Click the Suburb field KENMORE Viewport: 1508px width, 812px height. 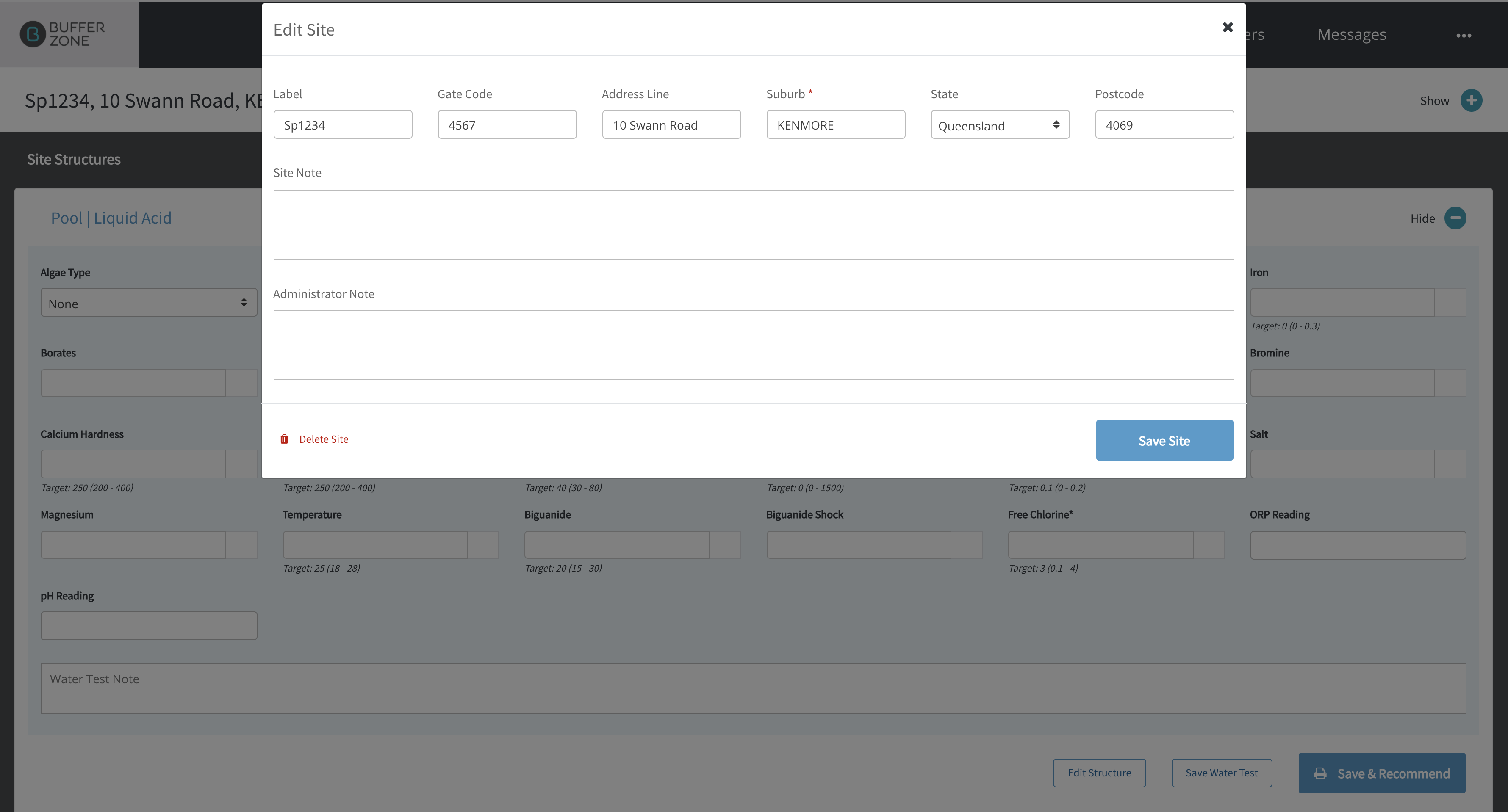836,124
